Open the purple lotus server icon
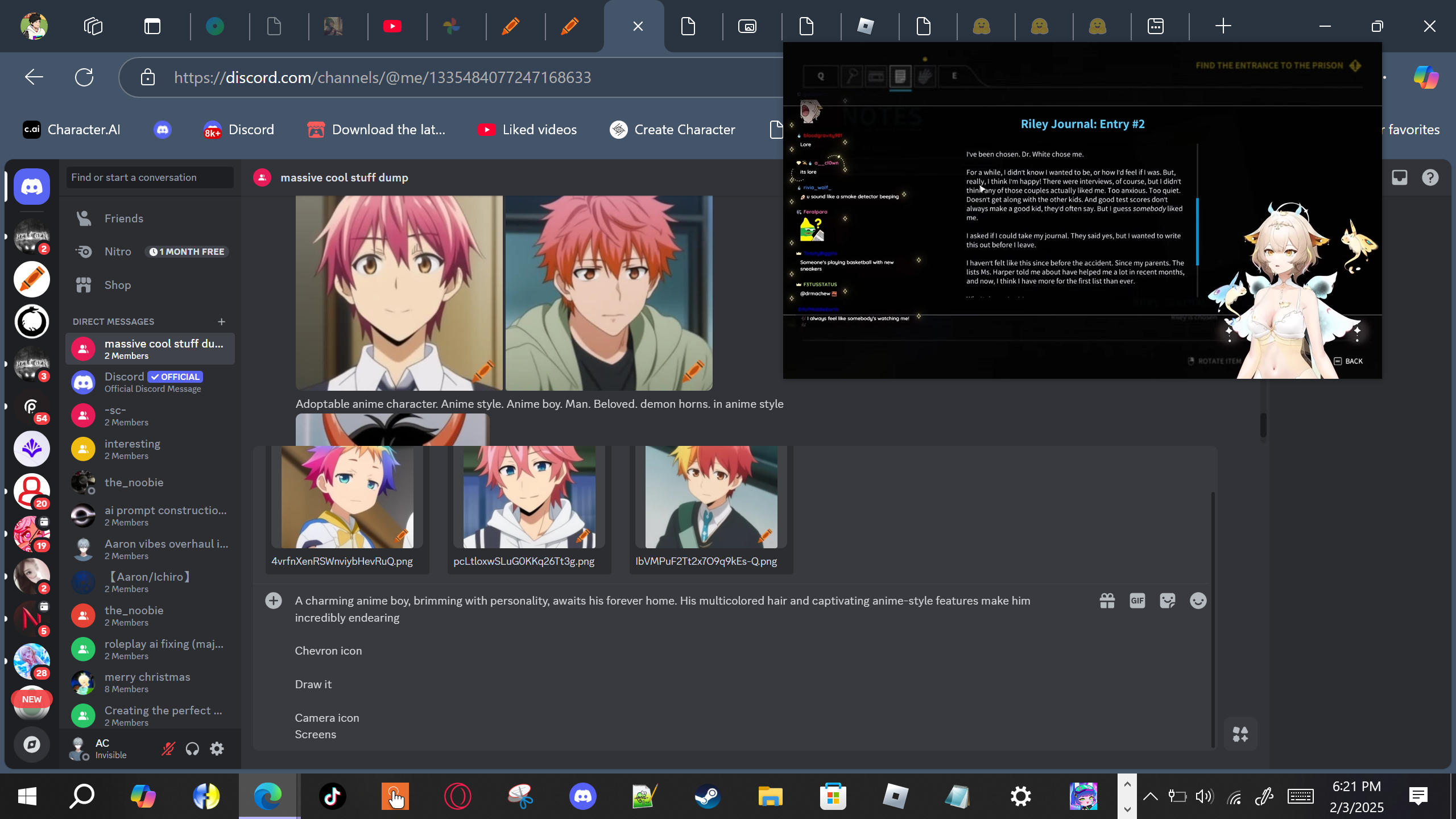 click(x=32, y=449)
